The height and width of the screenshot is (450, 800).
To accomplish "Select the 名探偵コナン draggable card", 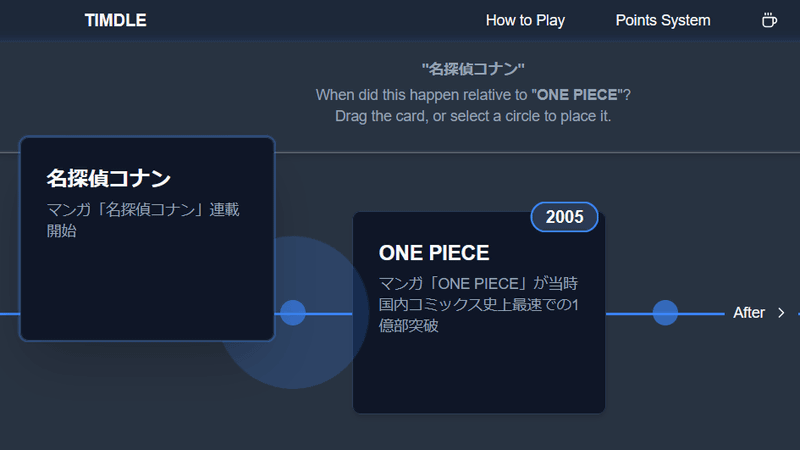I will (147, 238).
